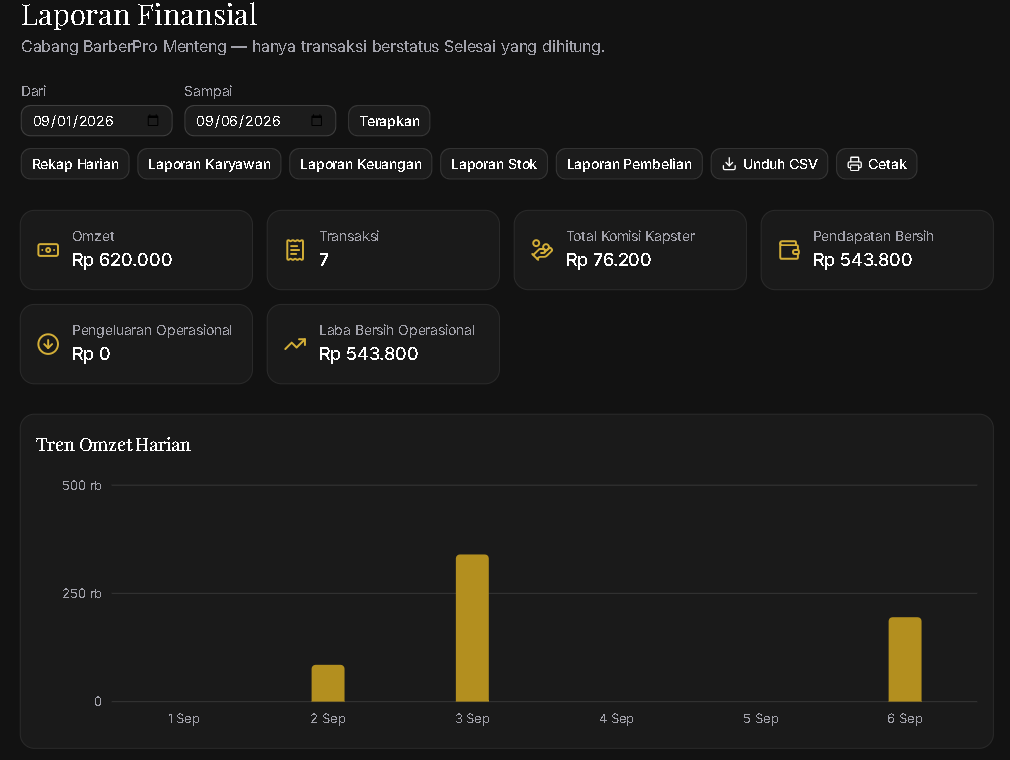Click the 250 rb axis label

[x=82, y=593]
